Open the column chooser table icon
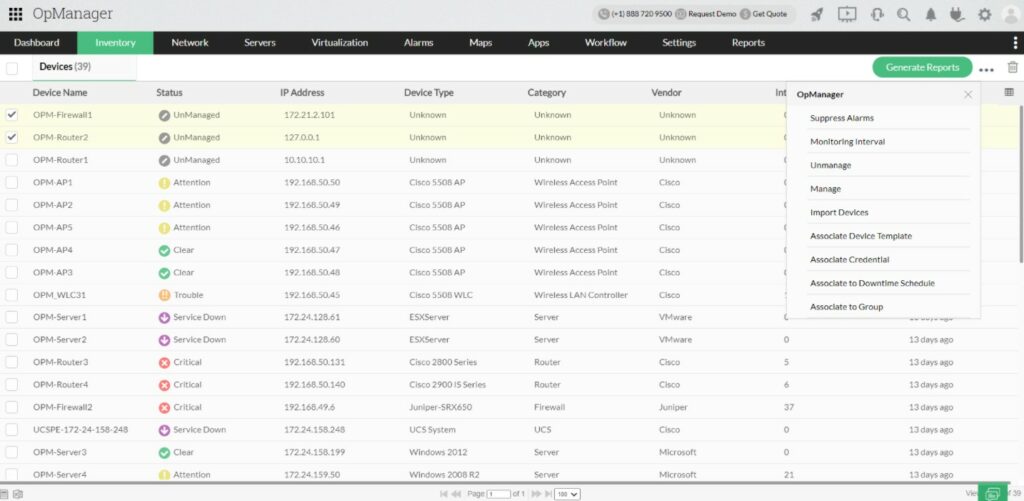1024x501 pixels. [x=1009, y=93]
